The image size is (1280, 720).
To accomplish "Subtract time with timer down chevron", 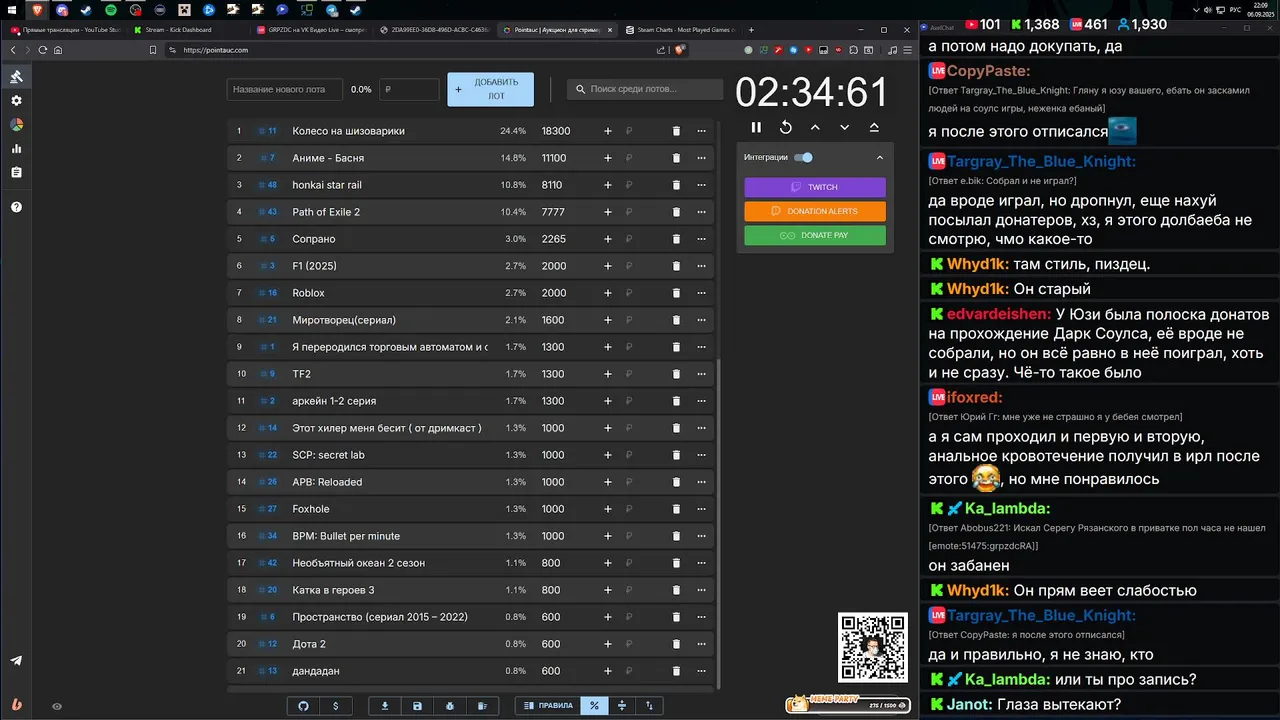I will [845, 127].
